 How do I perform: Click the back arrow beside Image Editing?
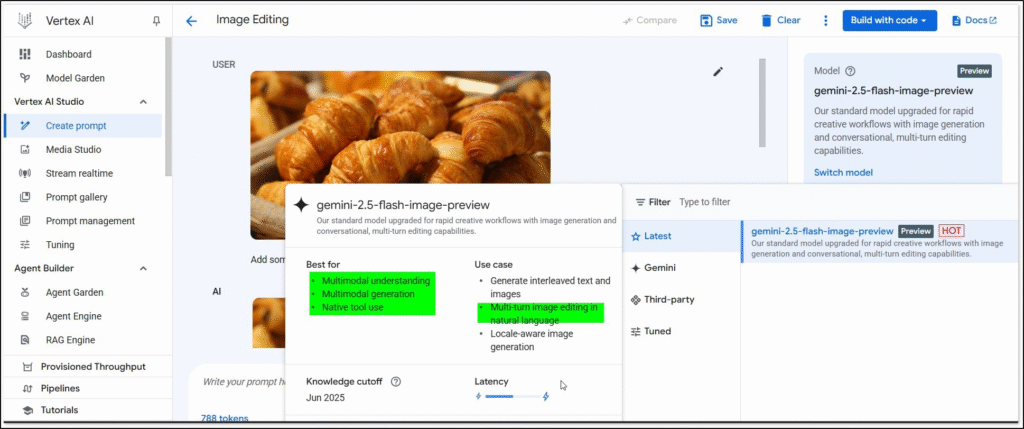click(x=192, y=20)
